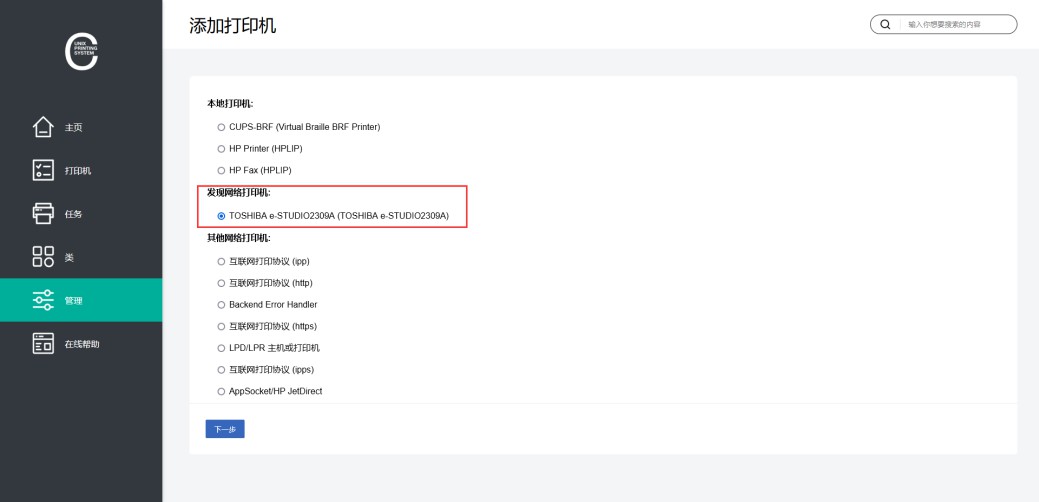Click the online help icon
Image resolution: width=1039 pixels, height=502 pixels.
pos(43,344)
